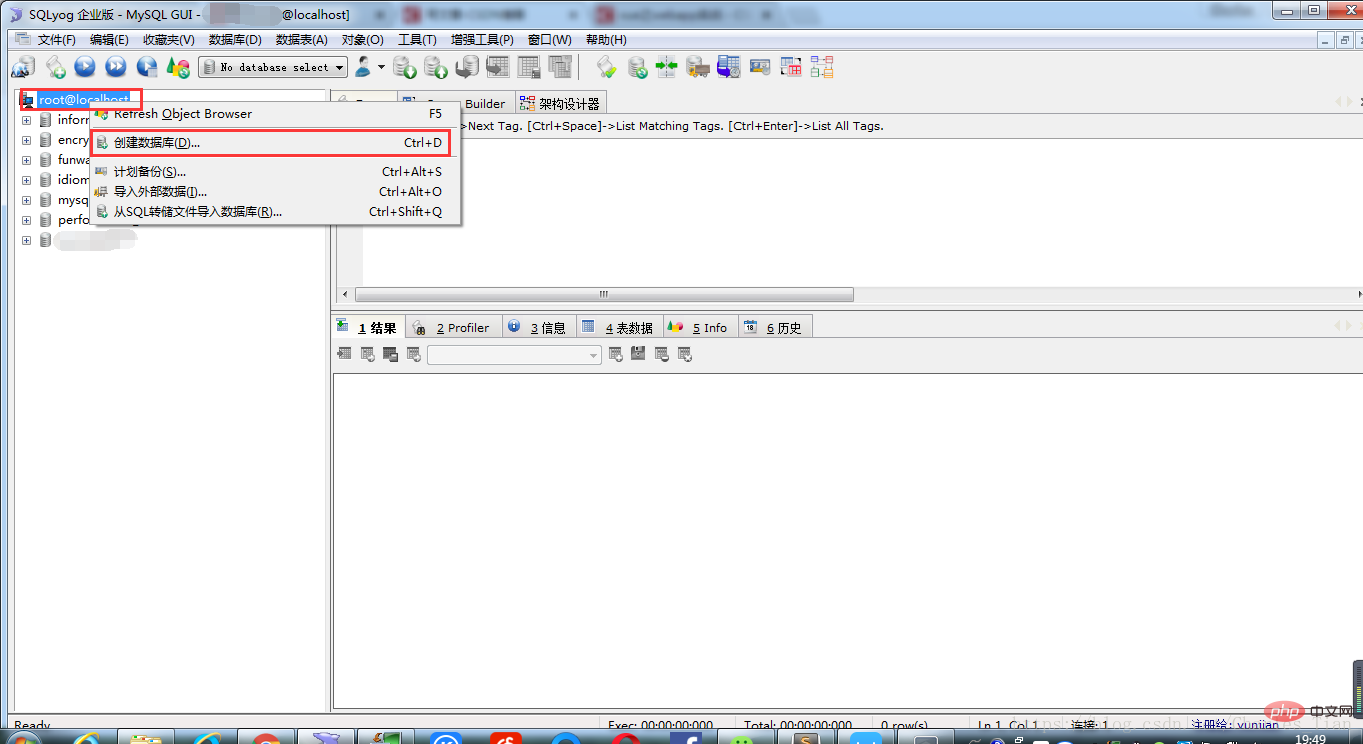The width and height of the screenshot is (1363, 744).
Task: Click the database with green up-arrow icon
Action: 435,67
